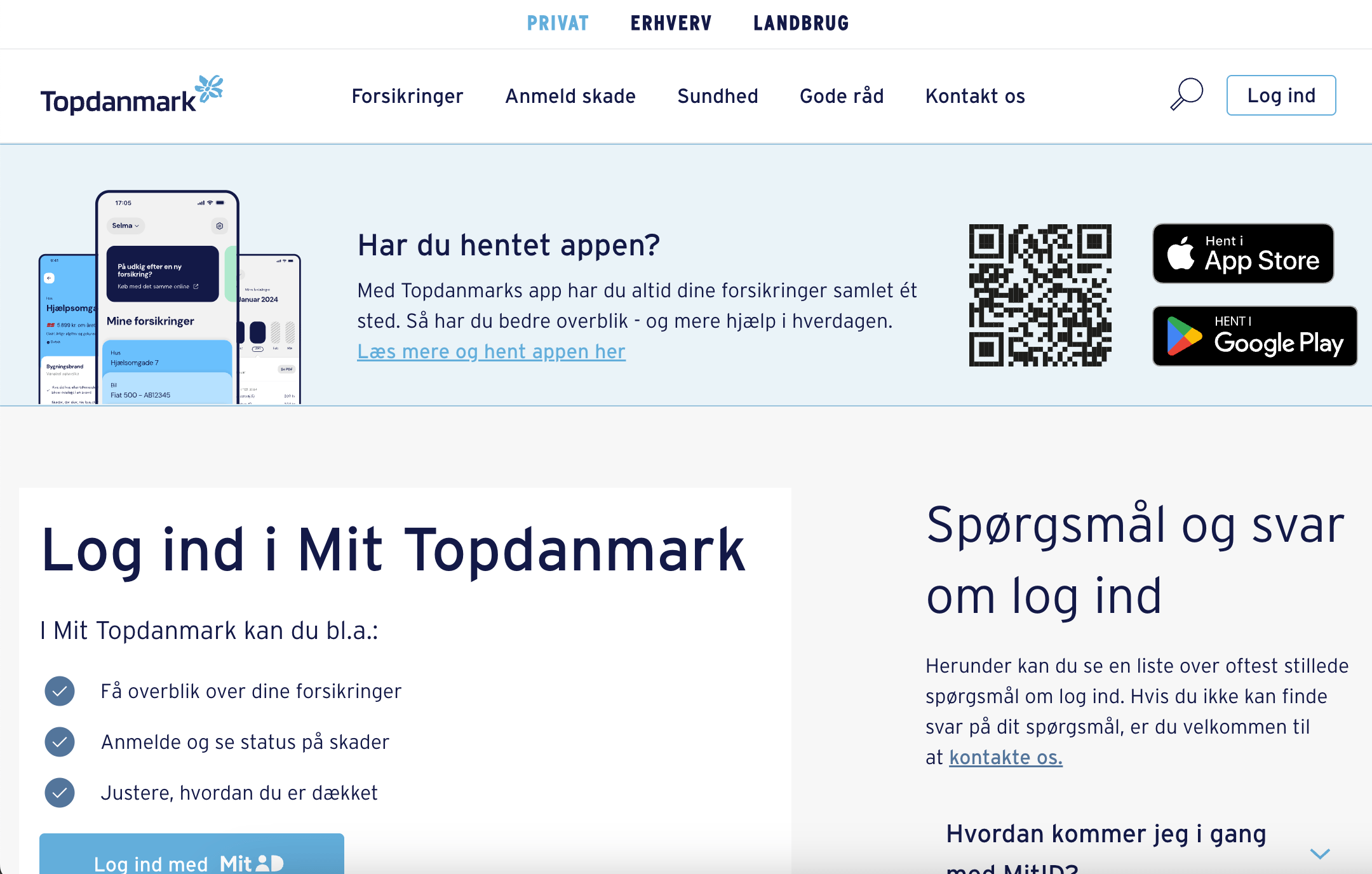Screen dimensions: 1372x874
Task: Open the Kontakt os menu
Action: tap(975, 96)
